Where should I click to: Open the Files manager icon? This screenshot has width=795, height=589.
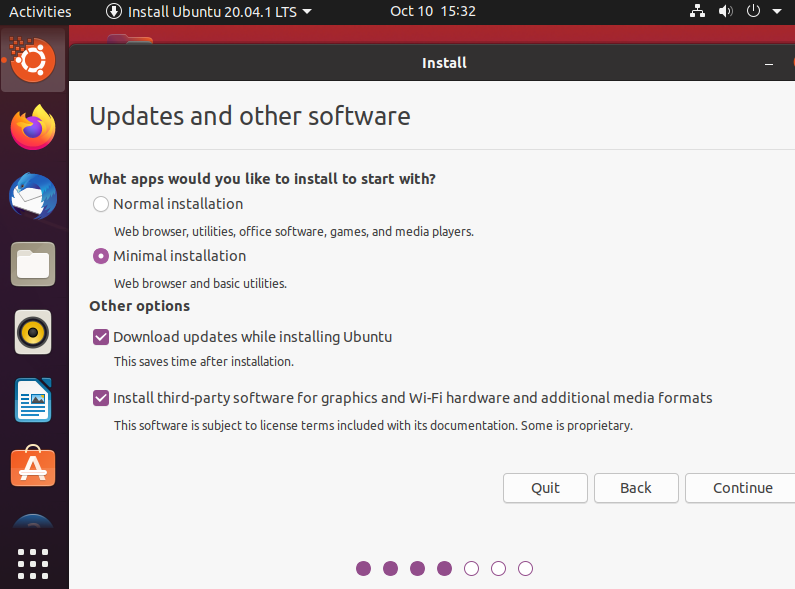click(x=33, y=264)
